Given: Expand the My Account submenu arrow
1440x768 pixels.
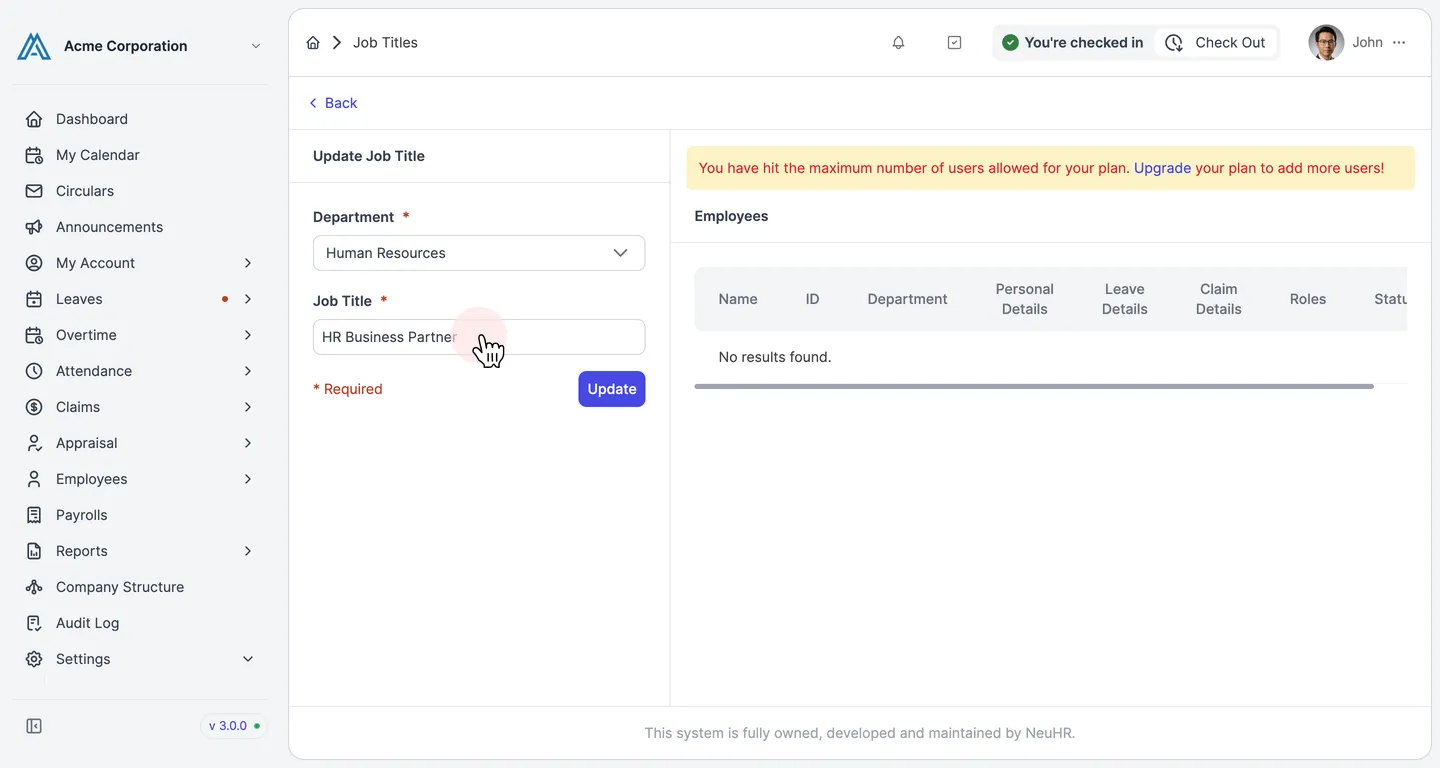Looking at the screenshot, I should click(248, 263).
